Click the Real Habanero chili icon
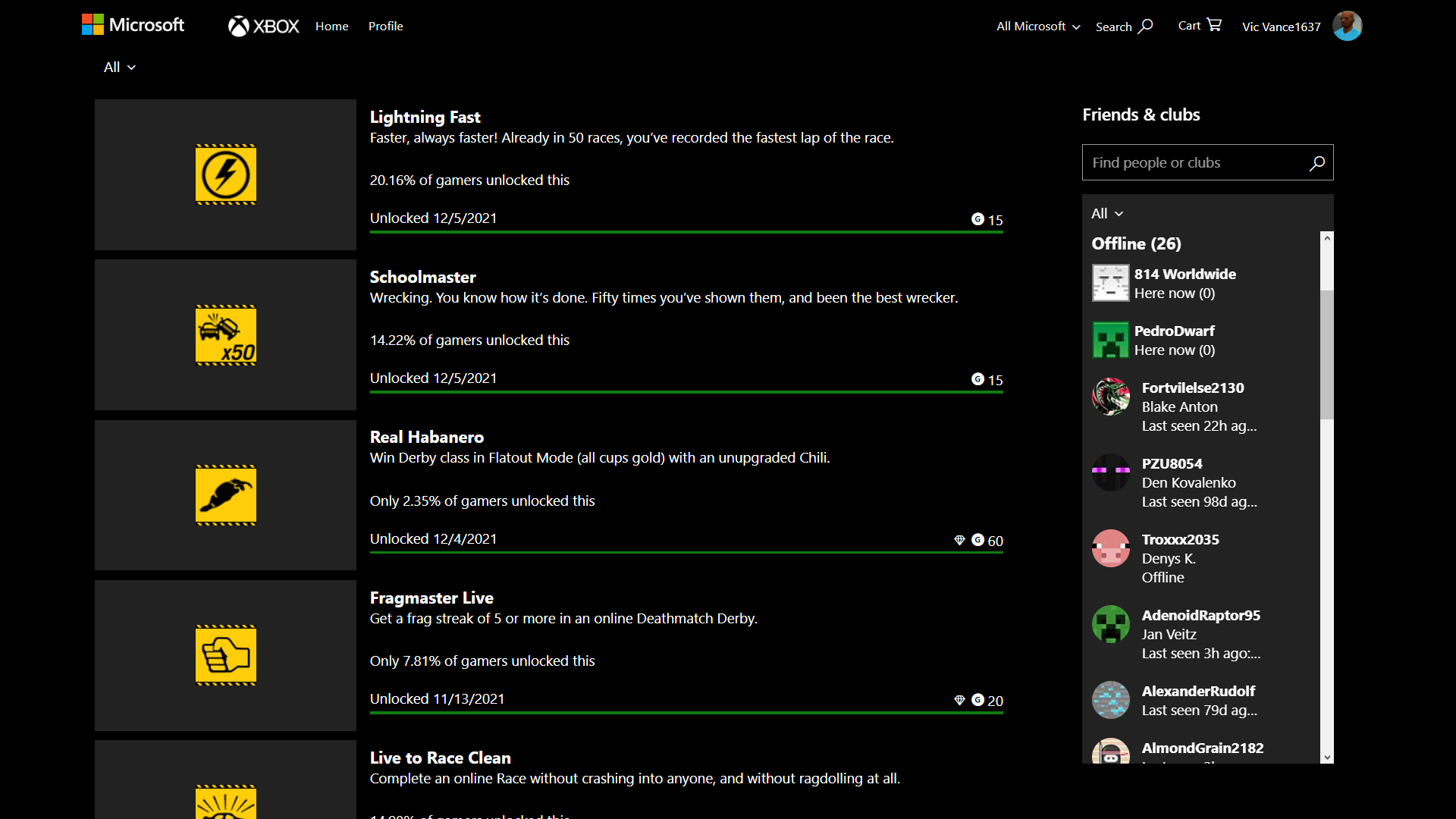 coord(226,495)
